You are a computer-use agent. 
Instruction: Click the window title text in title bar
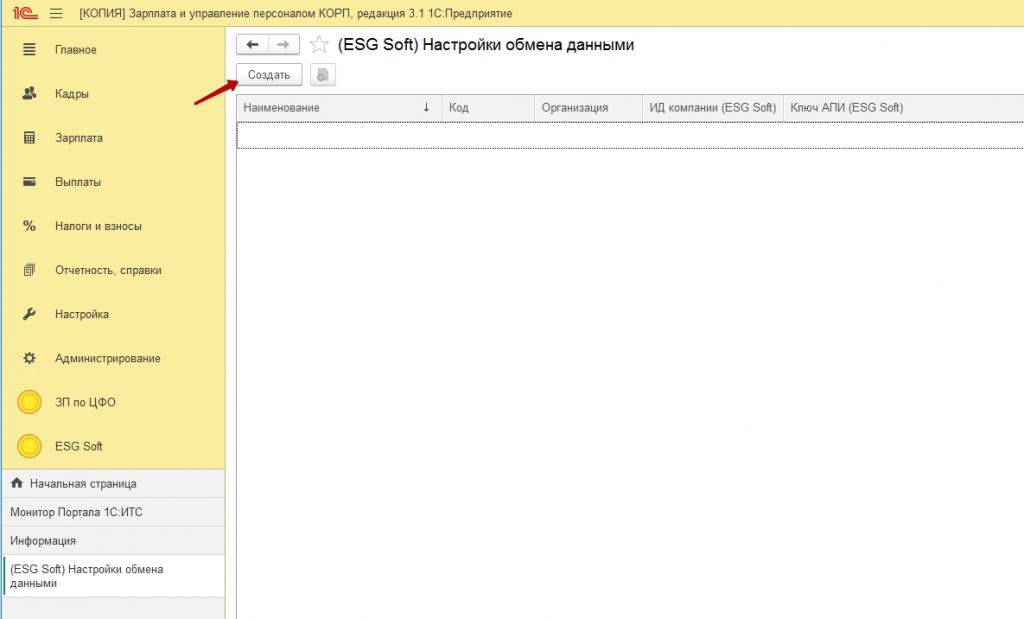click(296, 13)
